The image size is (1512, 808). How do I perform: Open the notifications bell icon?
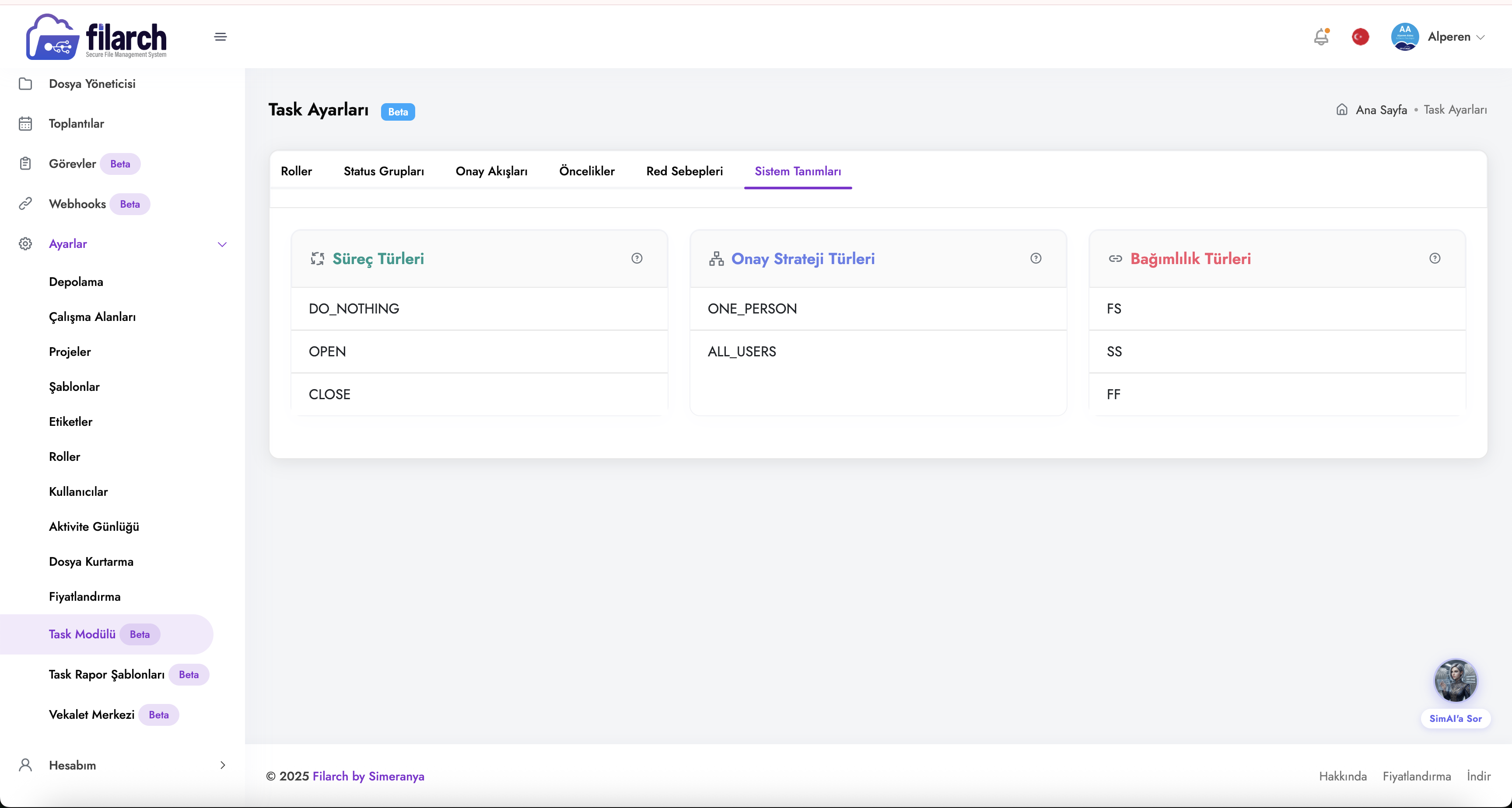tap(1321, 37)
